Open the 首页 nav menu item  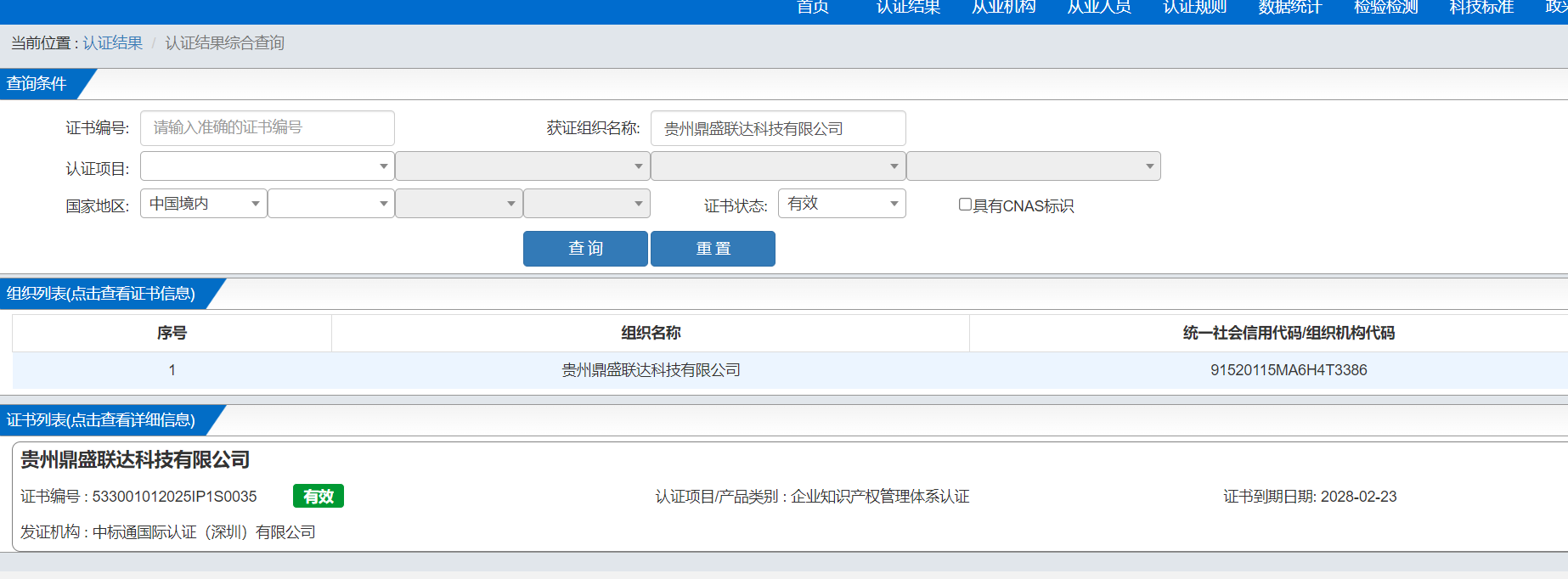click(x=813, y=8)
